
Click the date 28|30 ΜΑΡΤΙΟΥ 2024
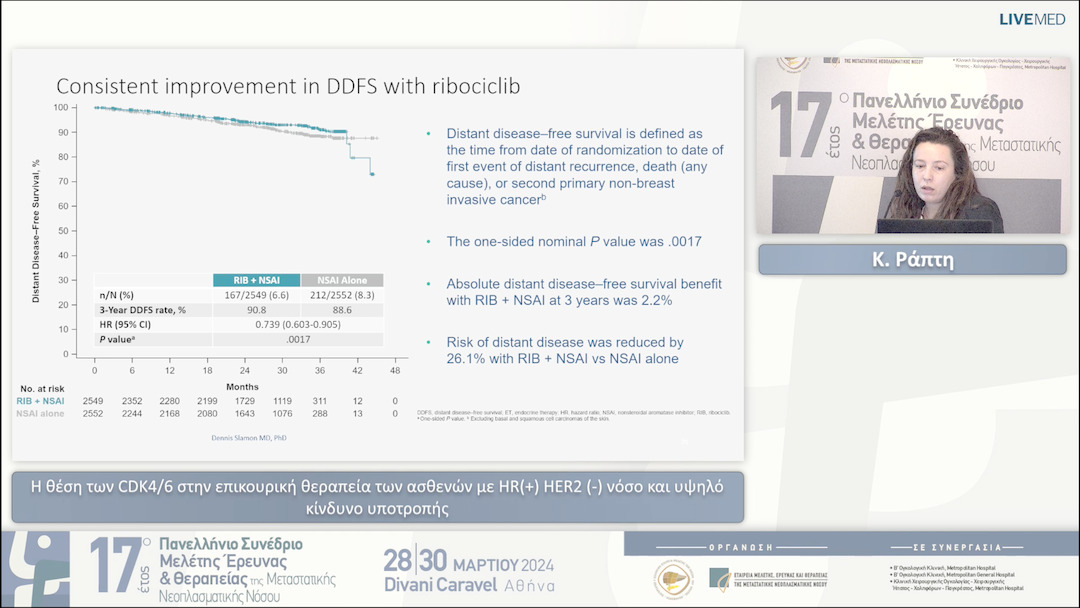[468, 562]
